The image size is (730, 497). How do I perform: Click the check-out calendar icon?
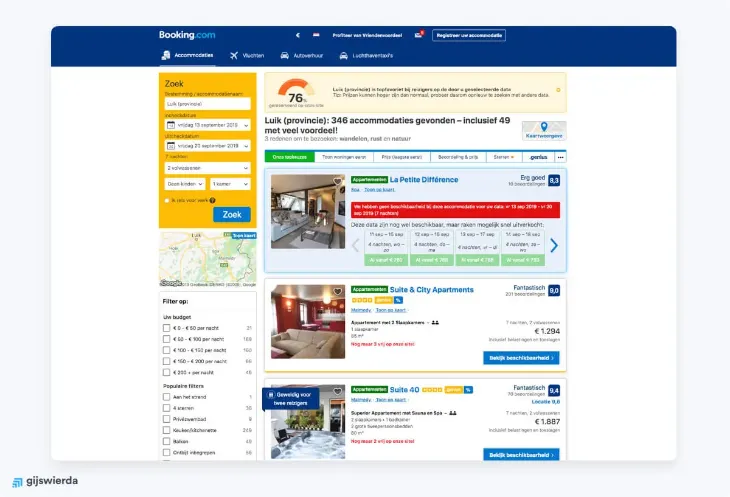click(171, 146)
